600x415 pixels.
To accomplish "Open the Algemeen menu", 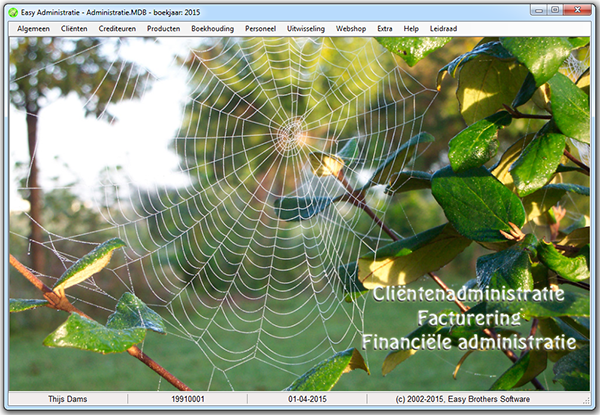I will (33, 29).
